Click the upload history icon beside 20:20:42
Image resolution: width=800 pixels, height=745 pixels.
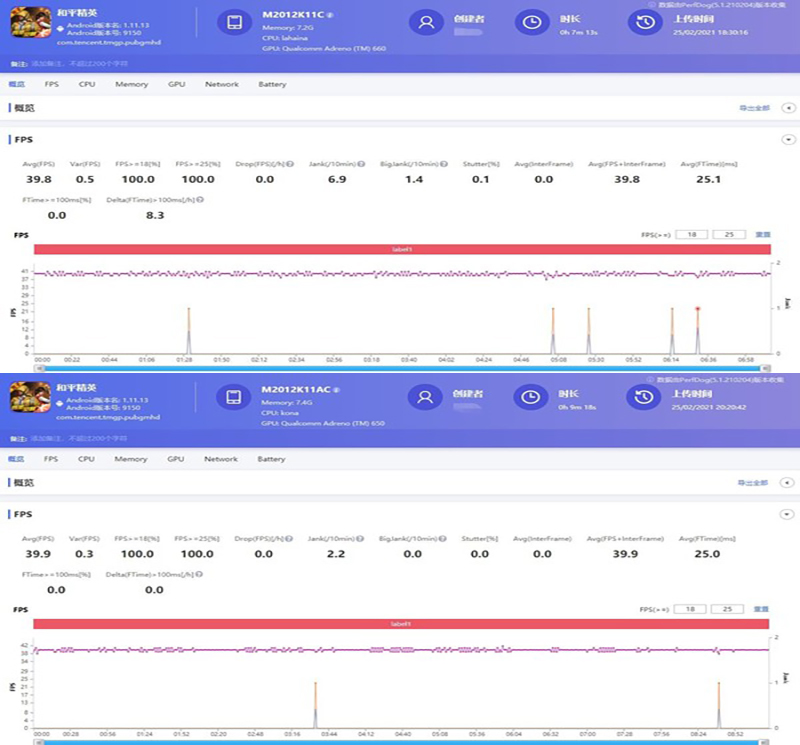tap(644, 397)
